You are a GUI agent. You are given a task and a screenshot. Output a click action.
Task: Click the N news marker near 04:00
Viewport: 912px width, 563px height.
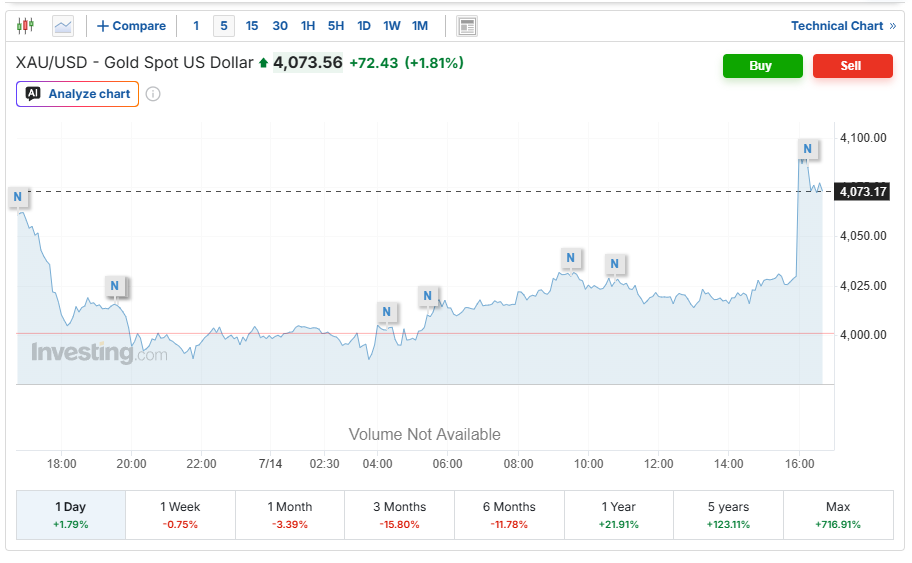click(x=386, y=312)
